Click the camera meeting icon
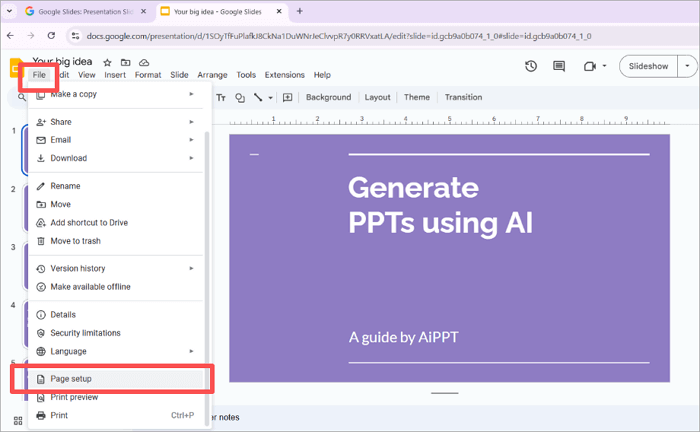Viewport: 700px width, 432px height. point(589,66)
